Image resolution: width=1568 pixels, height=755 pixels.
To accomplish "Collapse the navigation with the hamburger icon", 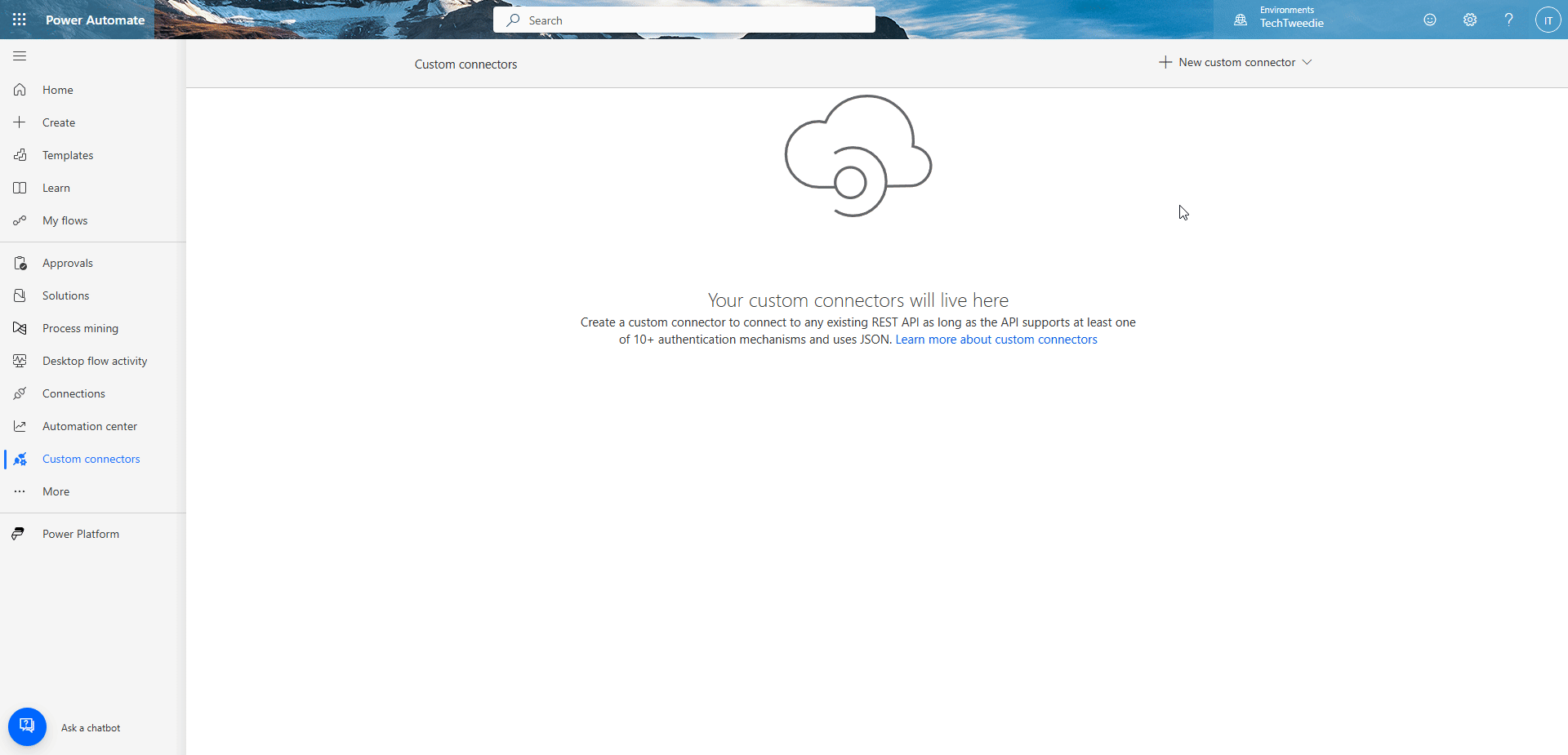I will click(x=19, y=56).
